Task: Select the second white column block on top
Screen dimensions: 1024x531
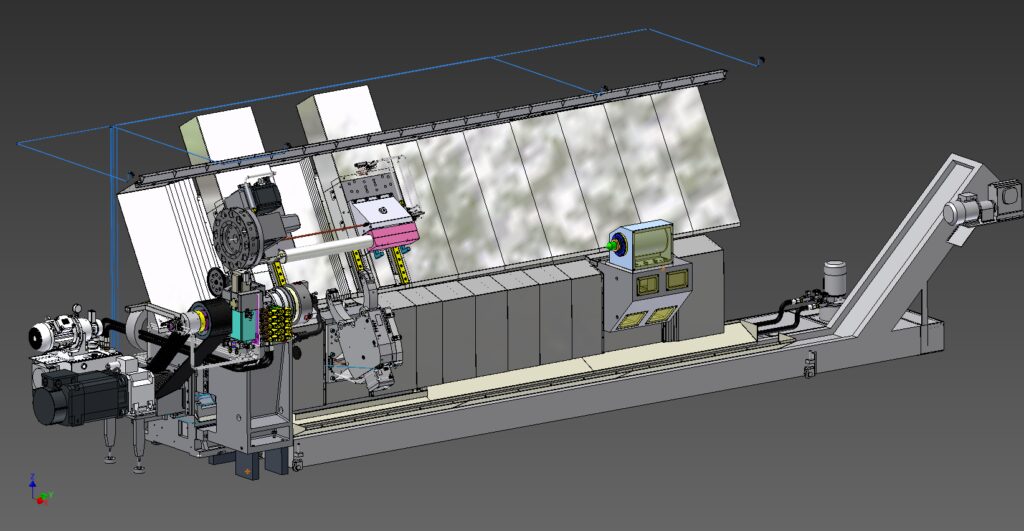Action: coord(340,116)
